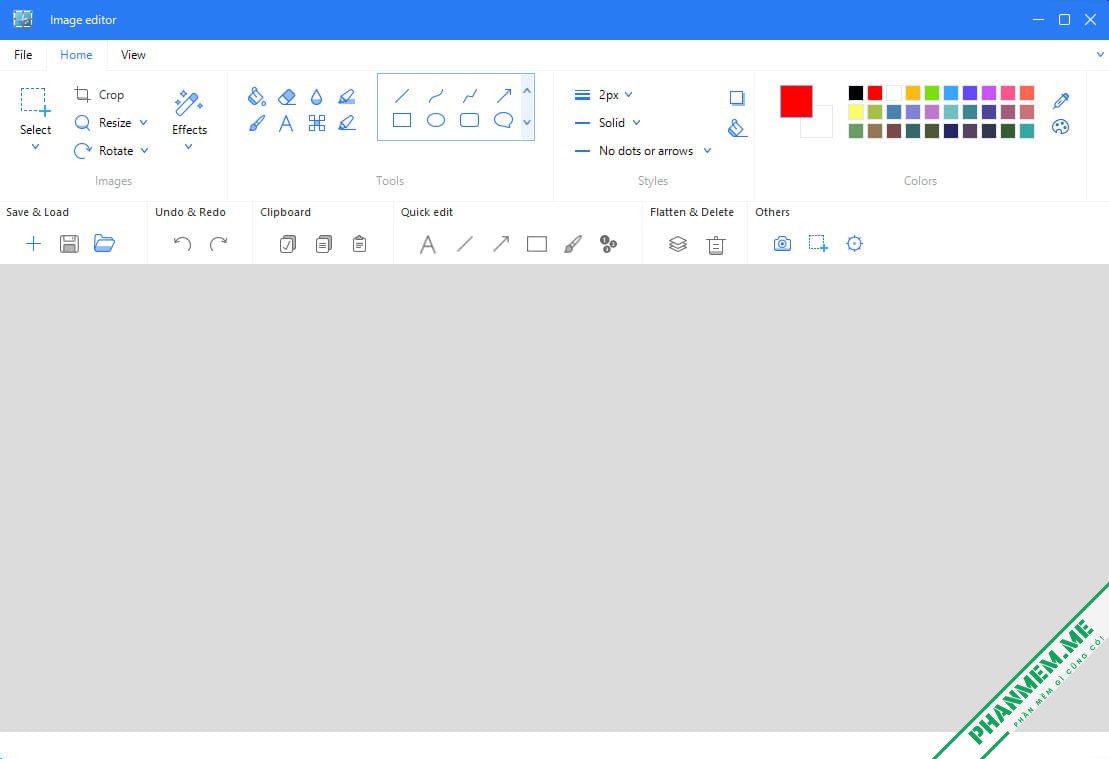Open the File menu
Viewport: 1109px width, 759px height.
(23, 54)
